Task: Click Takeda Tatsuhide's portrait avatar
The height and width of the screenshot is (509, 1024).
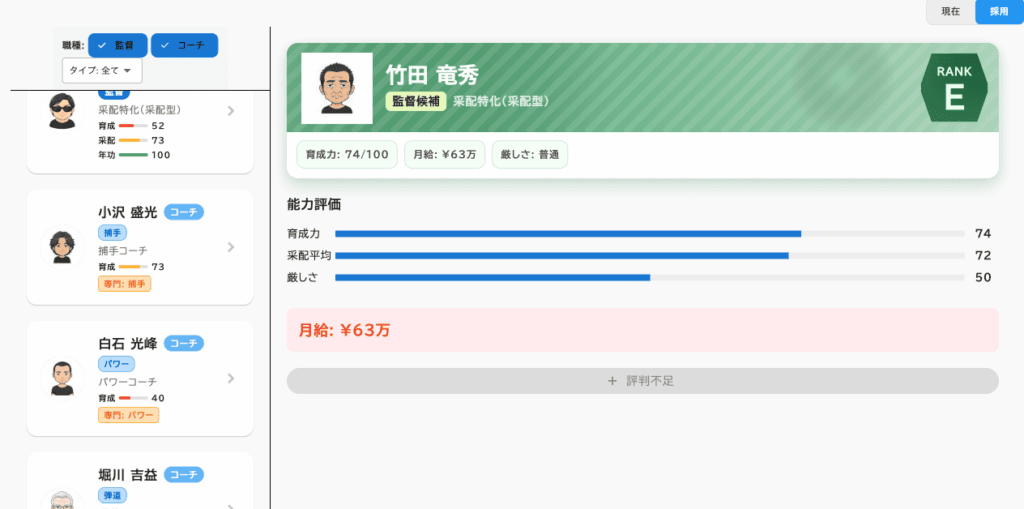Action: pos(337,88)
